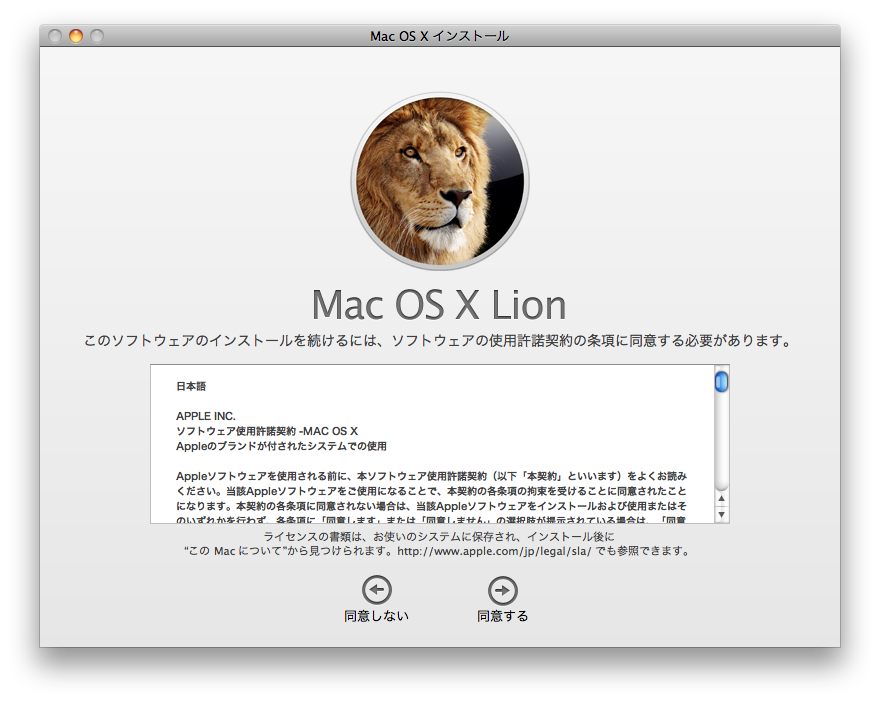Click the Appleのブランドが付されたシステムでの使用 line
880x702 pixels.
point(281,446)
